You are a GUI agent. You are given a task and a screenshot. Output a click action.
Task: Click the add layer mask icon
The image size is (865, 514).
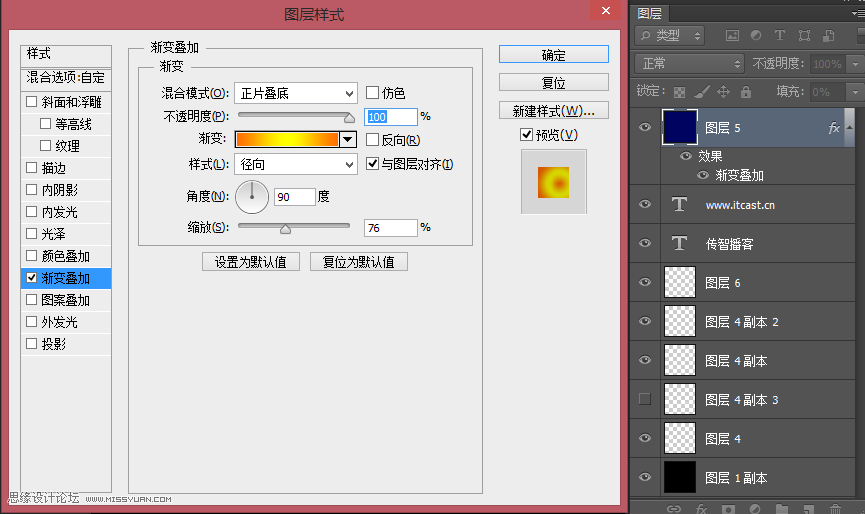coord(729,508)
